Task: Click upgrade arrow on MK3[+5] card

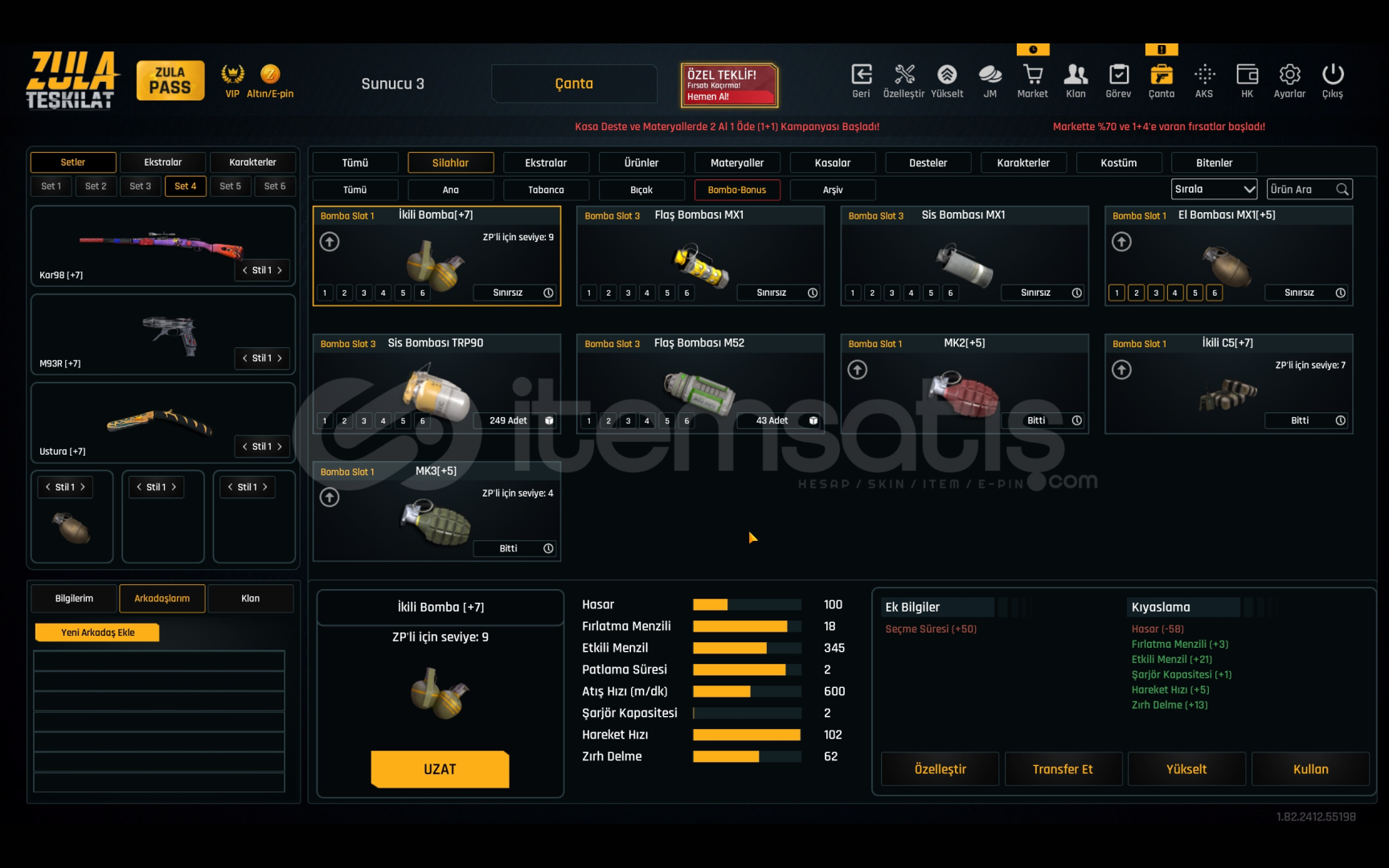Action: [x=330, y=497]
